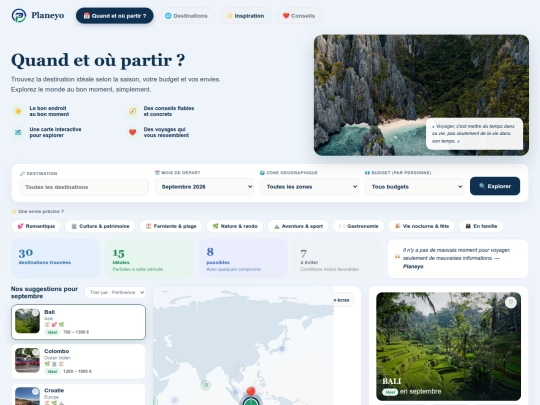Click the heart icon by 'Des voyages qui'
Image resolution: width=540 pixels, height=405 pixels.
pyautogui.click(x=133, y=132)
